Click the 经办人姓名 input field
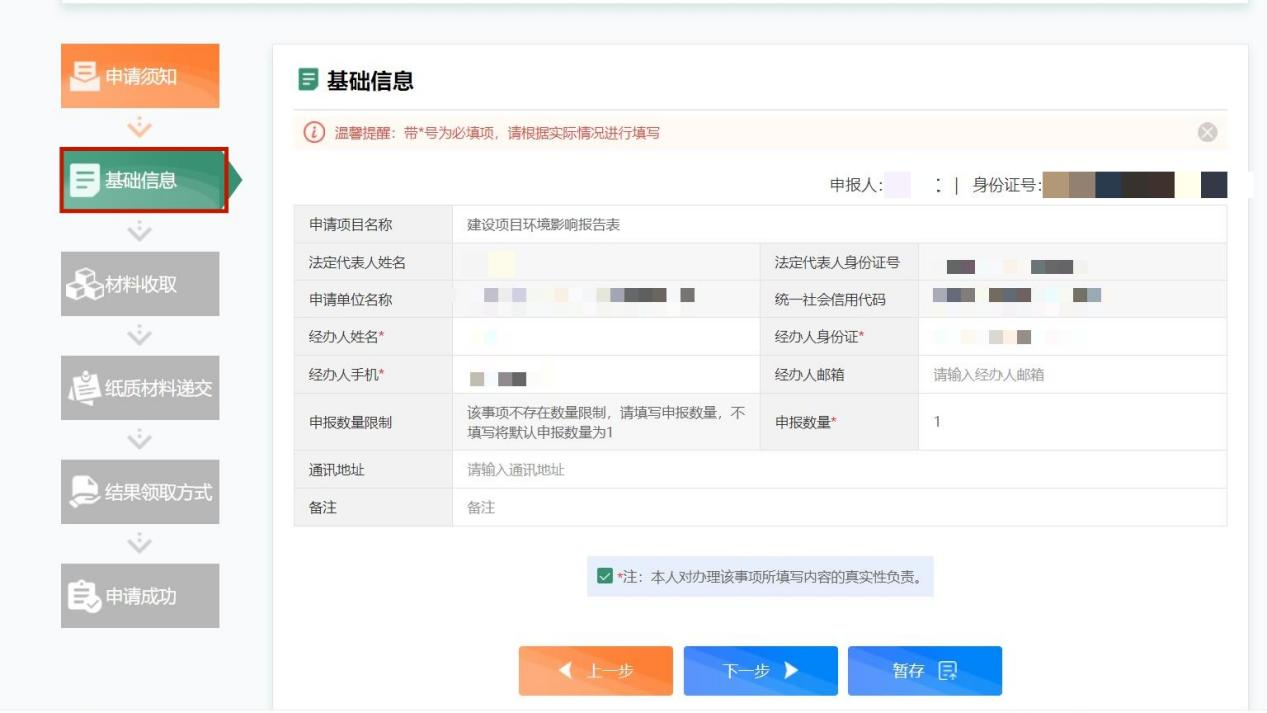 pyautogui.click(x=605, y=337)
